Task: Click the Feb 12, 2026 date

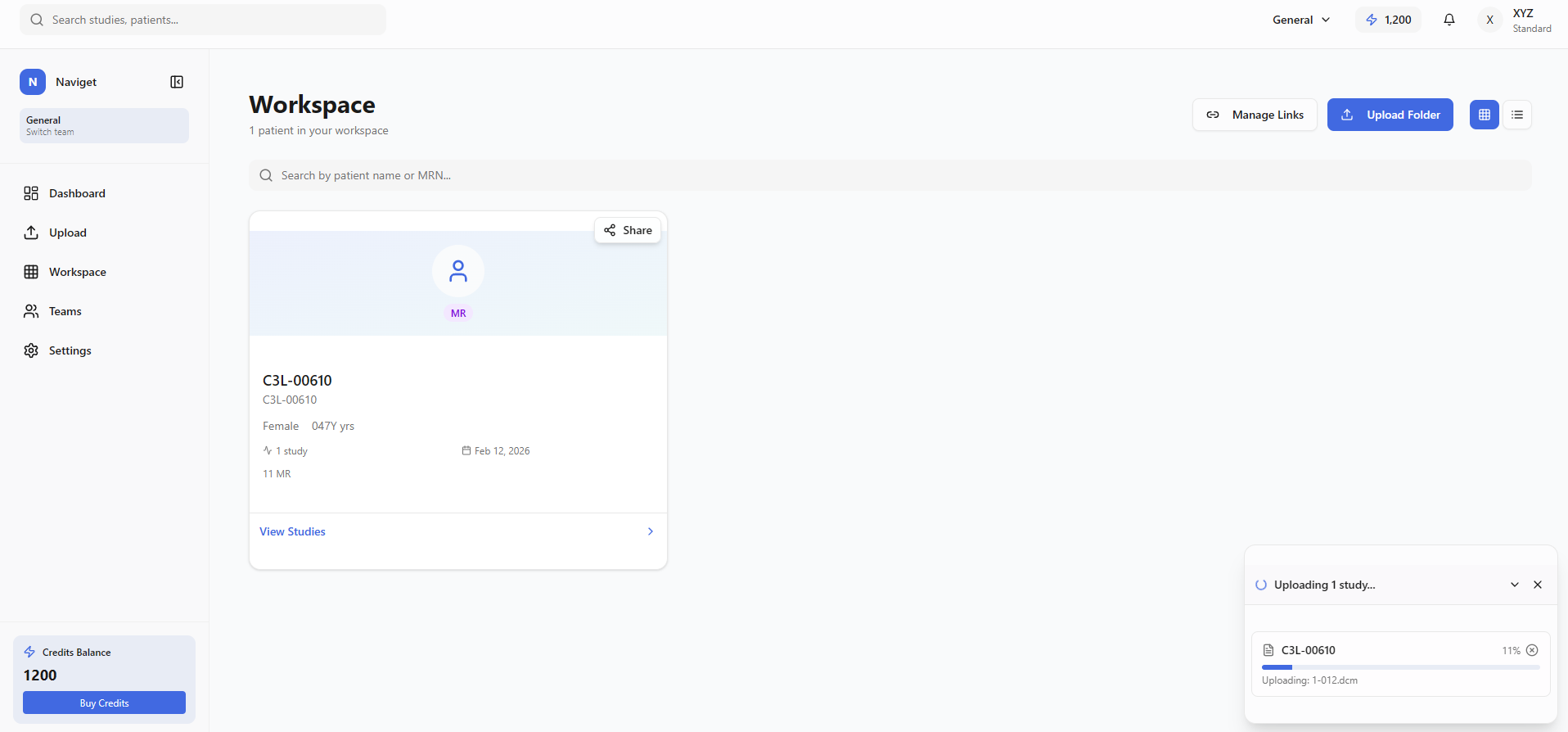Action: tap(502, 451)
